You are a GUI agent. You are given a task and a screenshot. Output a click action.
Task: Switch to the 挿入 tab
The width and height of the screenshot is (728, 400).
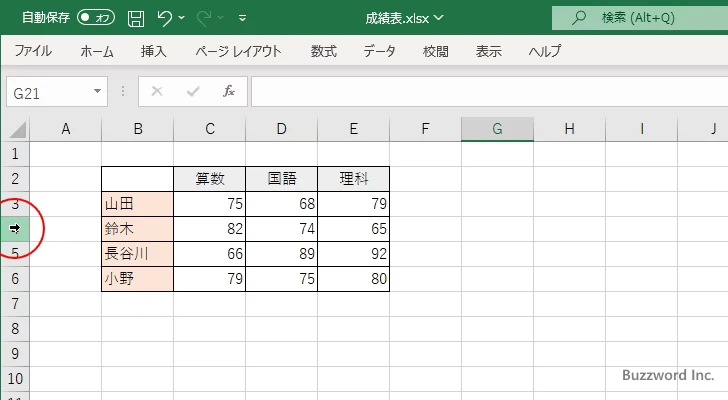[154, 51]
